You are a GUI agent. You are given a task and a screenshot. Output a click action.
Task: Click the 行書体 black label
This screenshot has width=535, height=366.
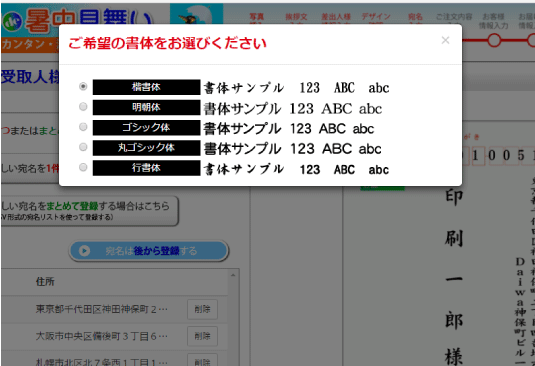[x=146, y=168]
